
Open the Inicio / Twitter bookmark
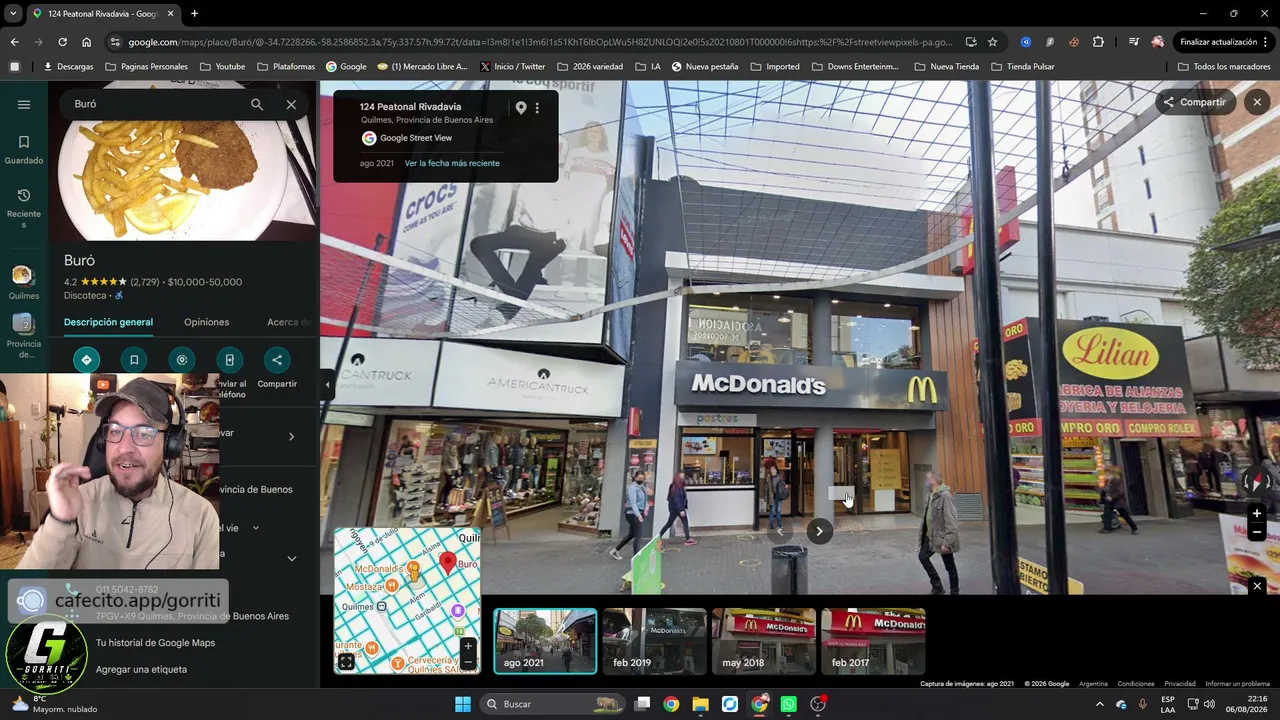pos(512,67)
